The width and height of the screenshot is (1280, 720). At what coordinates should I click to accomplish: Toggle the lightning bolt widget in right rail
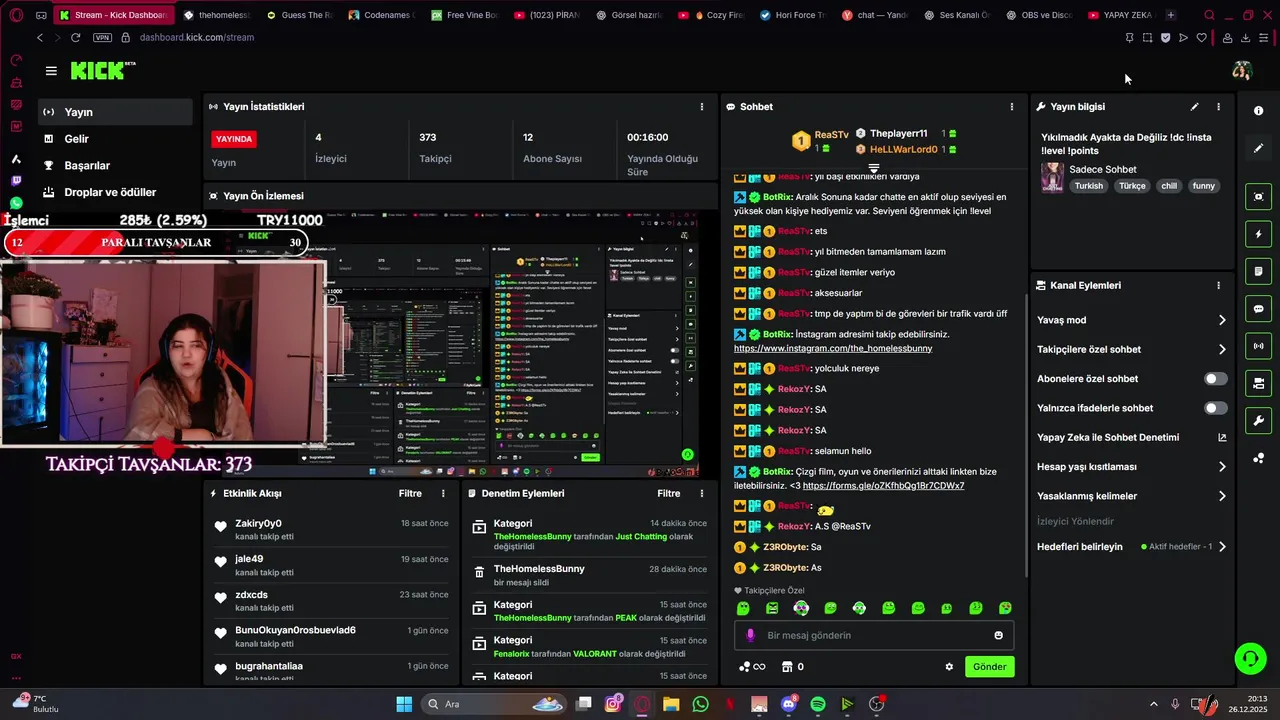[x=1258, y=234]
